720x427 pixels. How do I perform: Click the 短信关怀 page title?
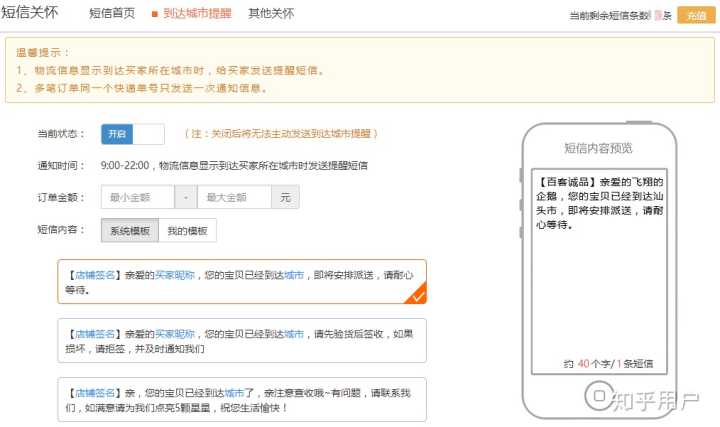click(30, 12)
